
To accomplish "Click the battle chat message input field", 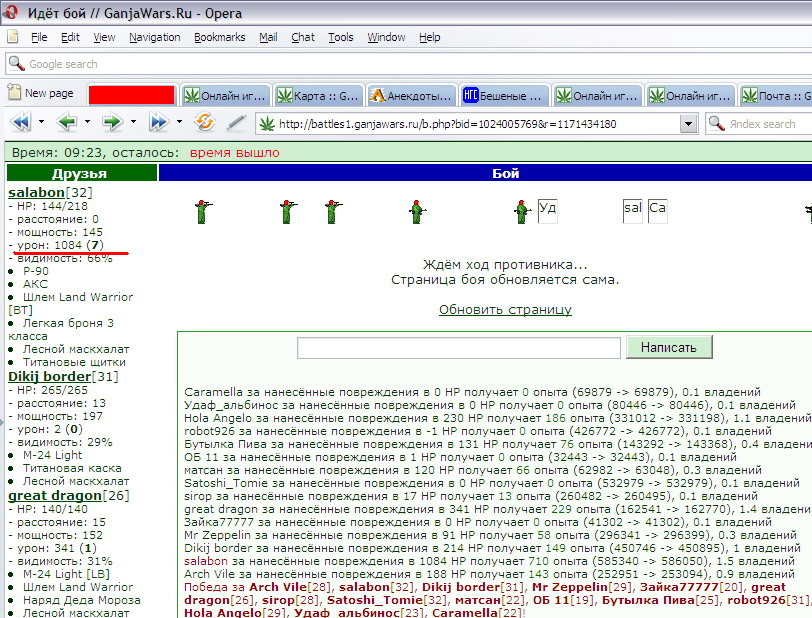I will pyautogui.click(x=459, y=348).
